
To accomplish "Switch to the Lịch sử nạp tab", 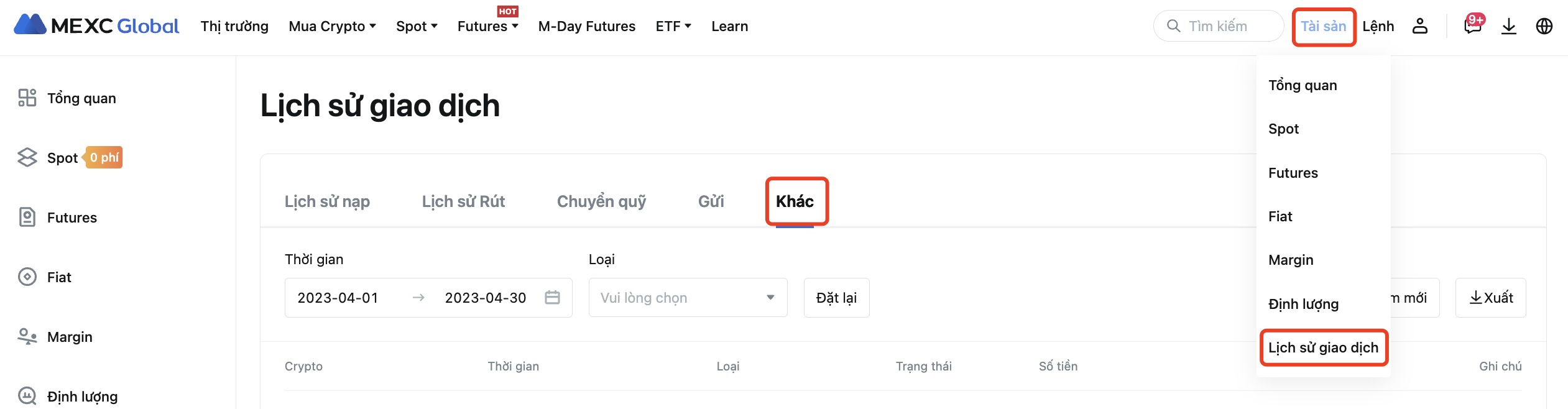I will coord(327,201).
